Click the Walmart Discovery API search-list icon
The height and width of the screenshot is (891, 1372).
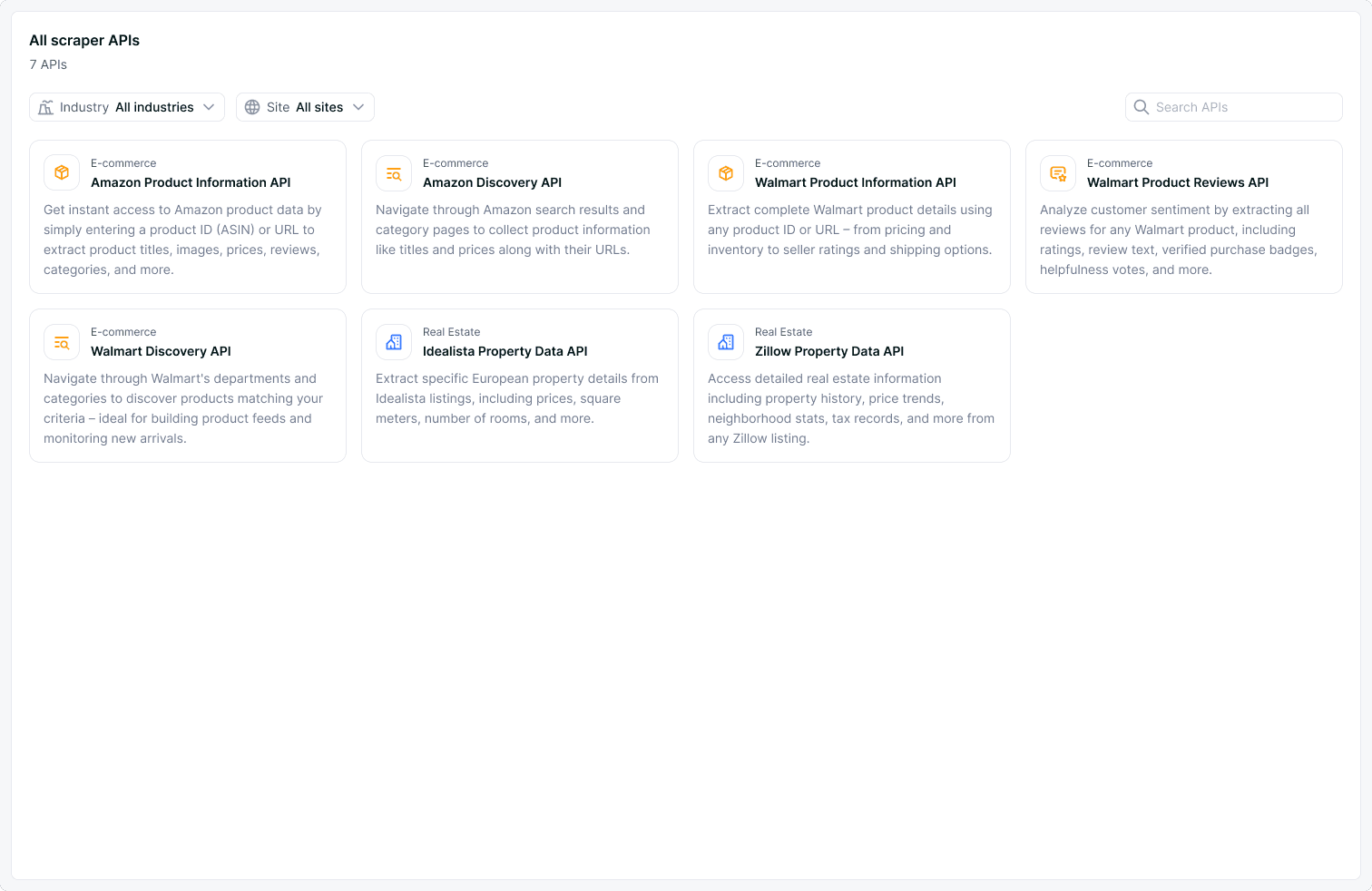coord(62,341)
